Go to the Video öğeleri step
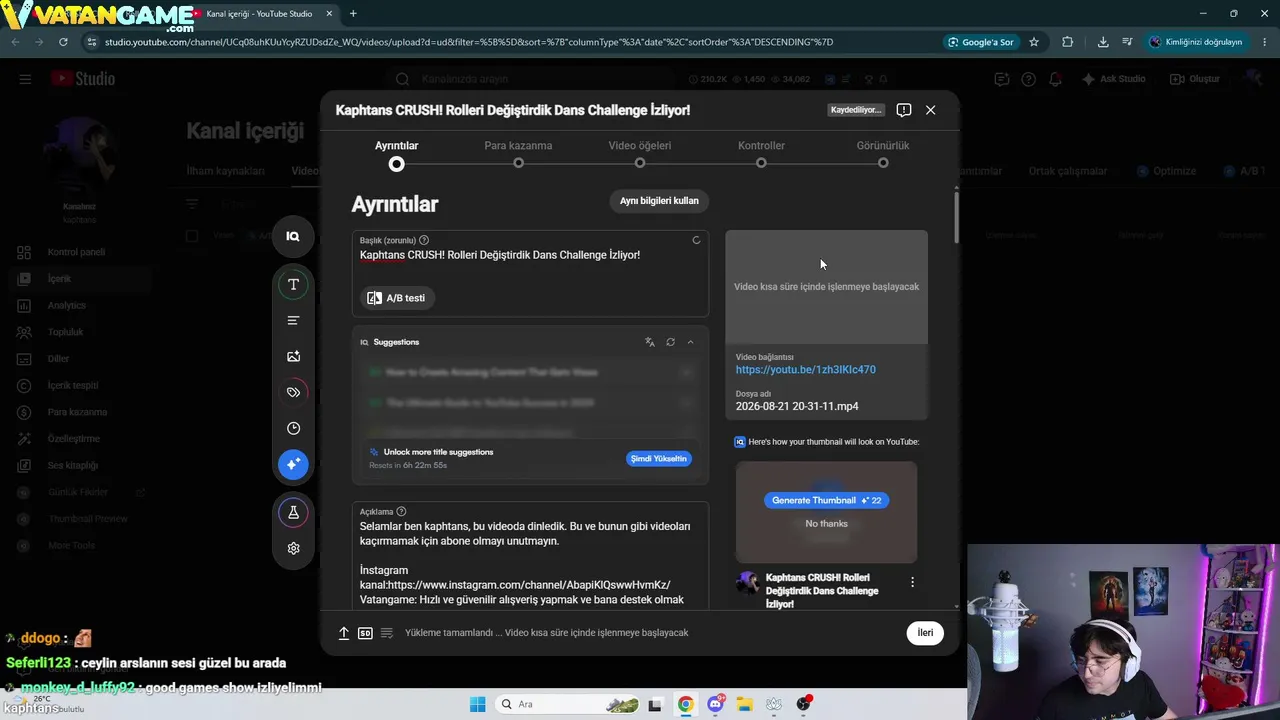This screenshot has height=720, width=1280. pyautogui.click(x=640, y=153)
